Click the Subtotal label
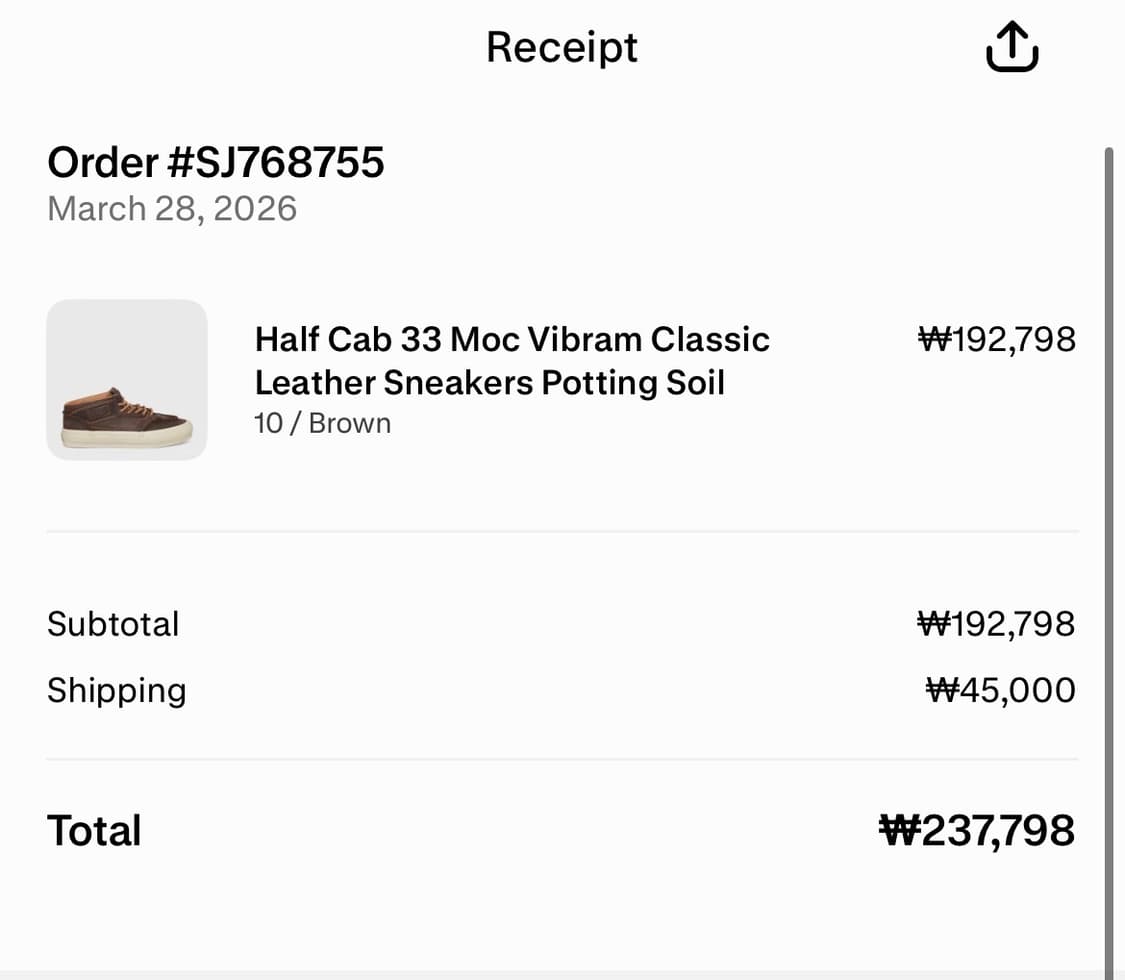 [x=113, y=624]
